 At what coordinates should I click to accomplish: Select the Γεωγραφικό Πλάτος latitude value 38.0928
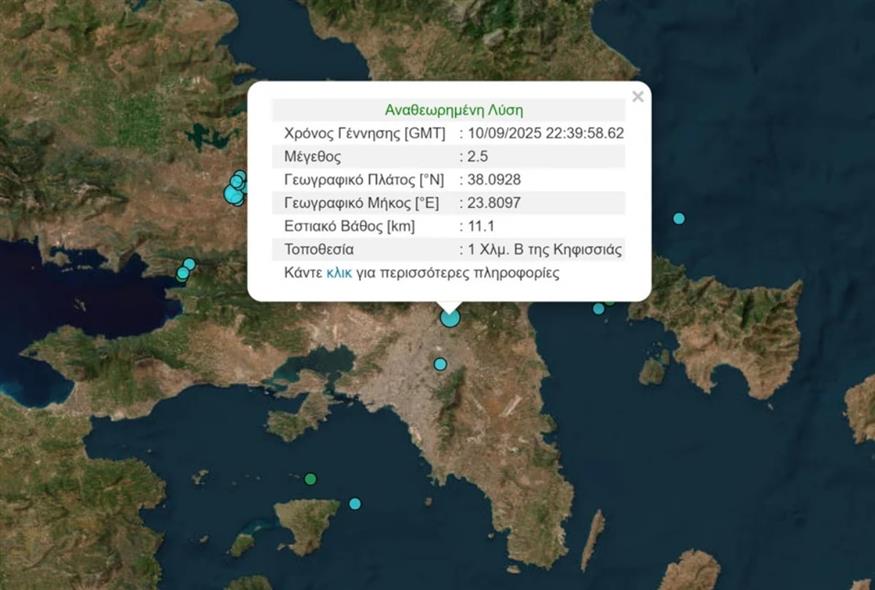[x=494, y=179]
